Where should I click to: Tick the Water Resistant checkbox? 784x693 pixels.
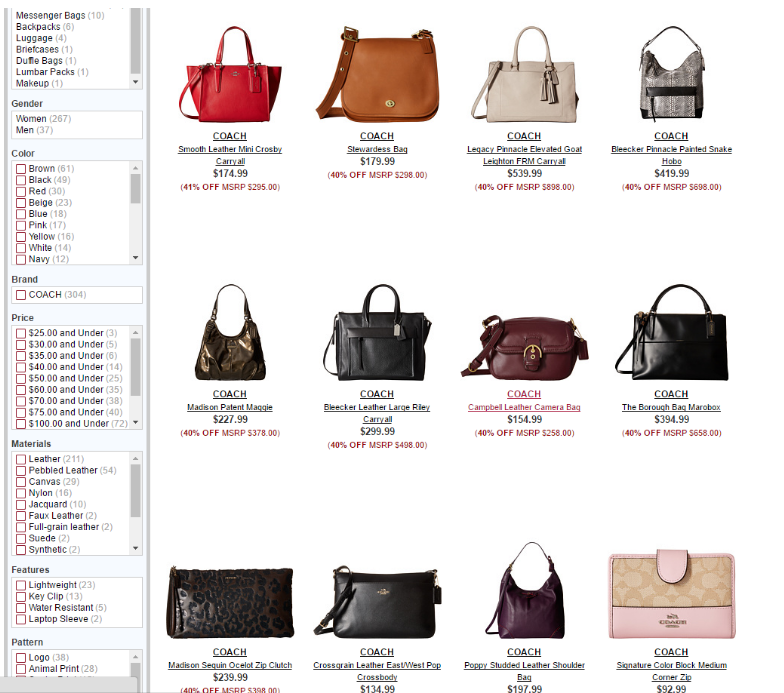[x=20, y=608]
